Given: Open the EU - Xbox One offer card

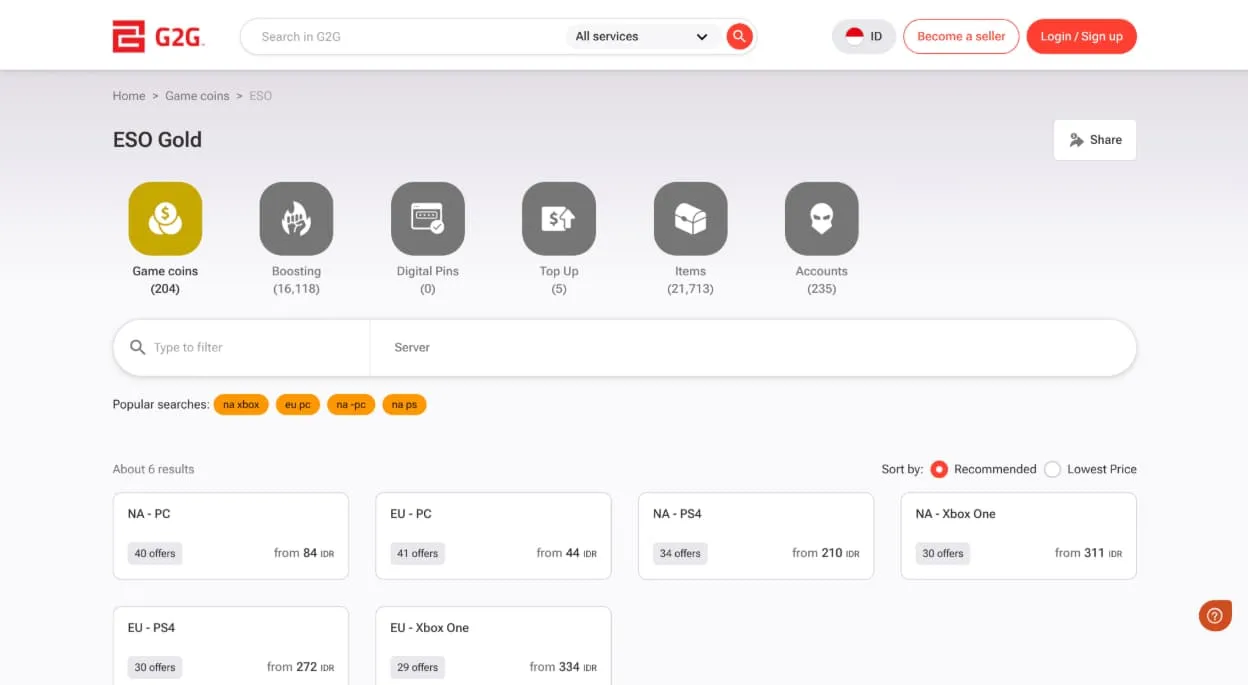Looking at the screenshot, I should tap(493, 646).
